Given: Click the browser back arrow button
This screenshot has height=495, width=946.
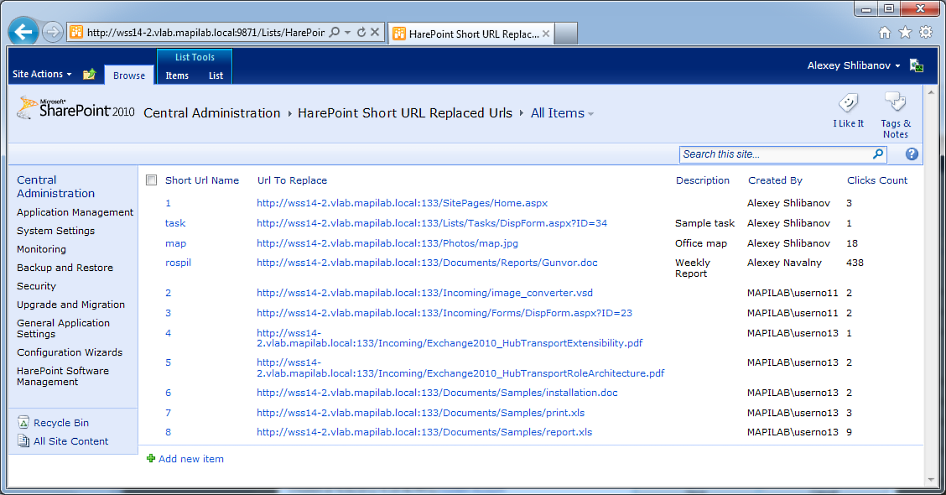Looking at the screenshot, I should 24,31.
